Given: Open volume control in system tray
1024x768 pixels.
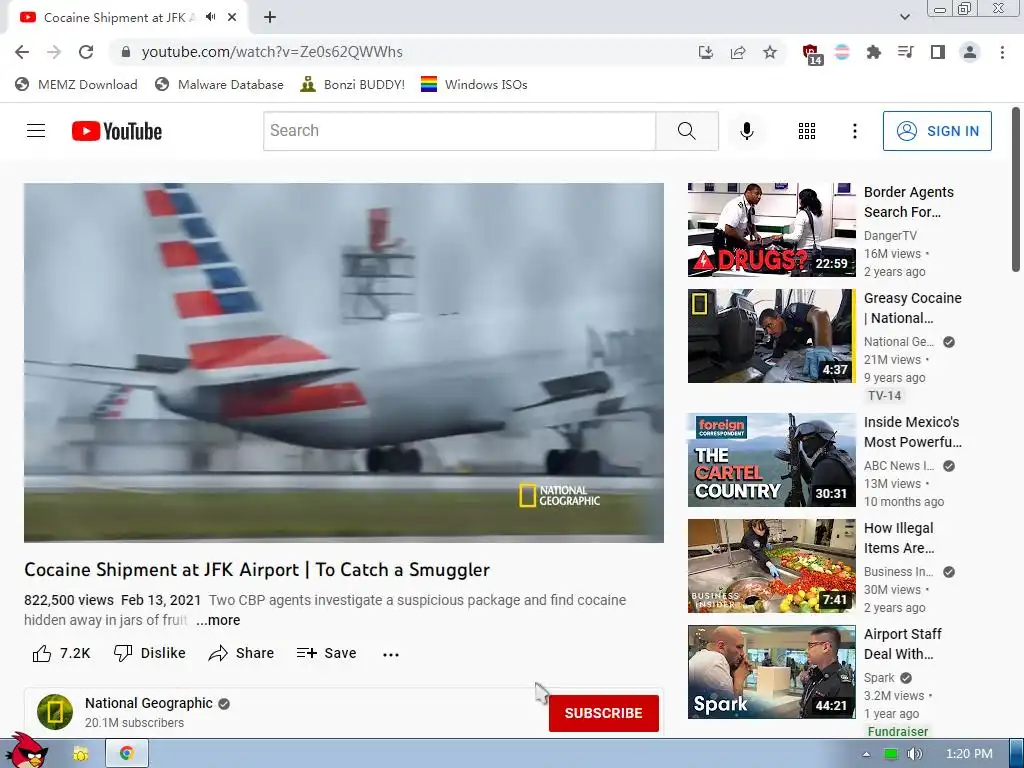Looking at the screenshot, I should 915,754.
